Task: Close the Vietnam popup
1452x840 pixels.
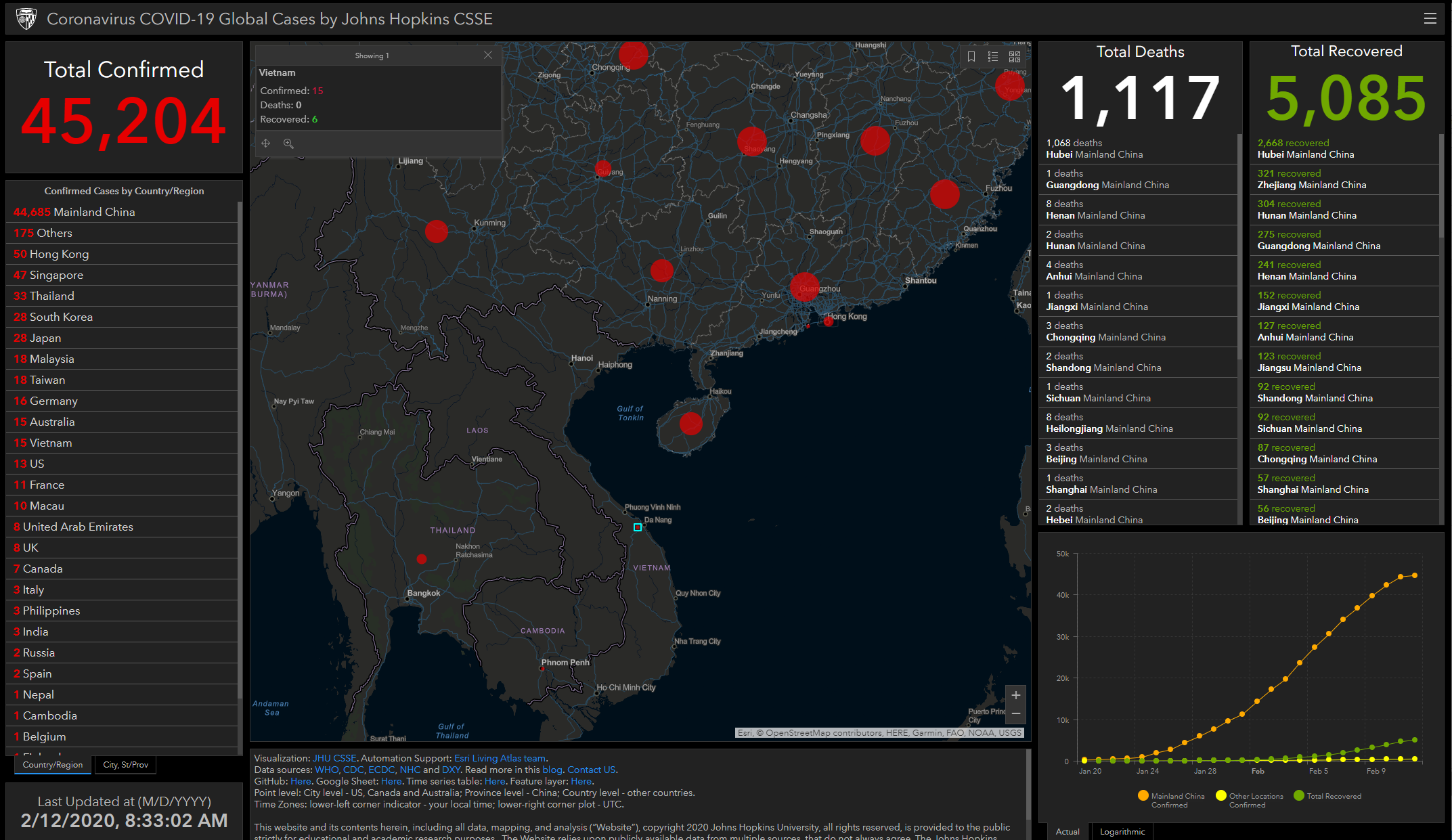Action: pos(487,55)
